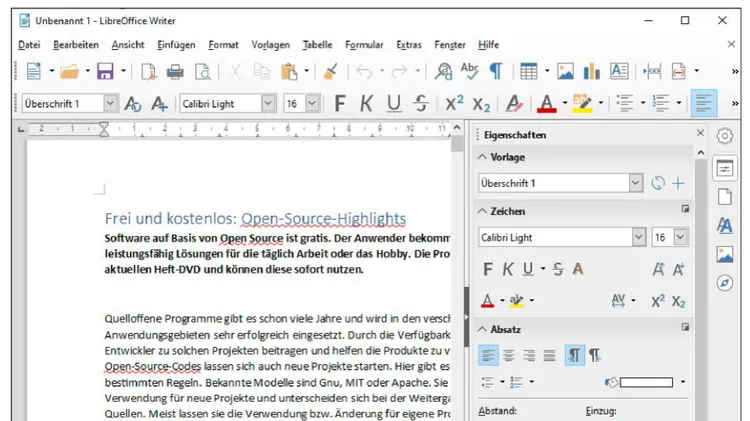Viewport: 750px width, 421px height.
Task: Open the Navigator compass in sidebar
Action: coord(725,283)
